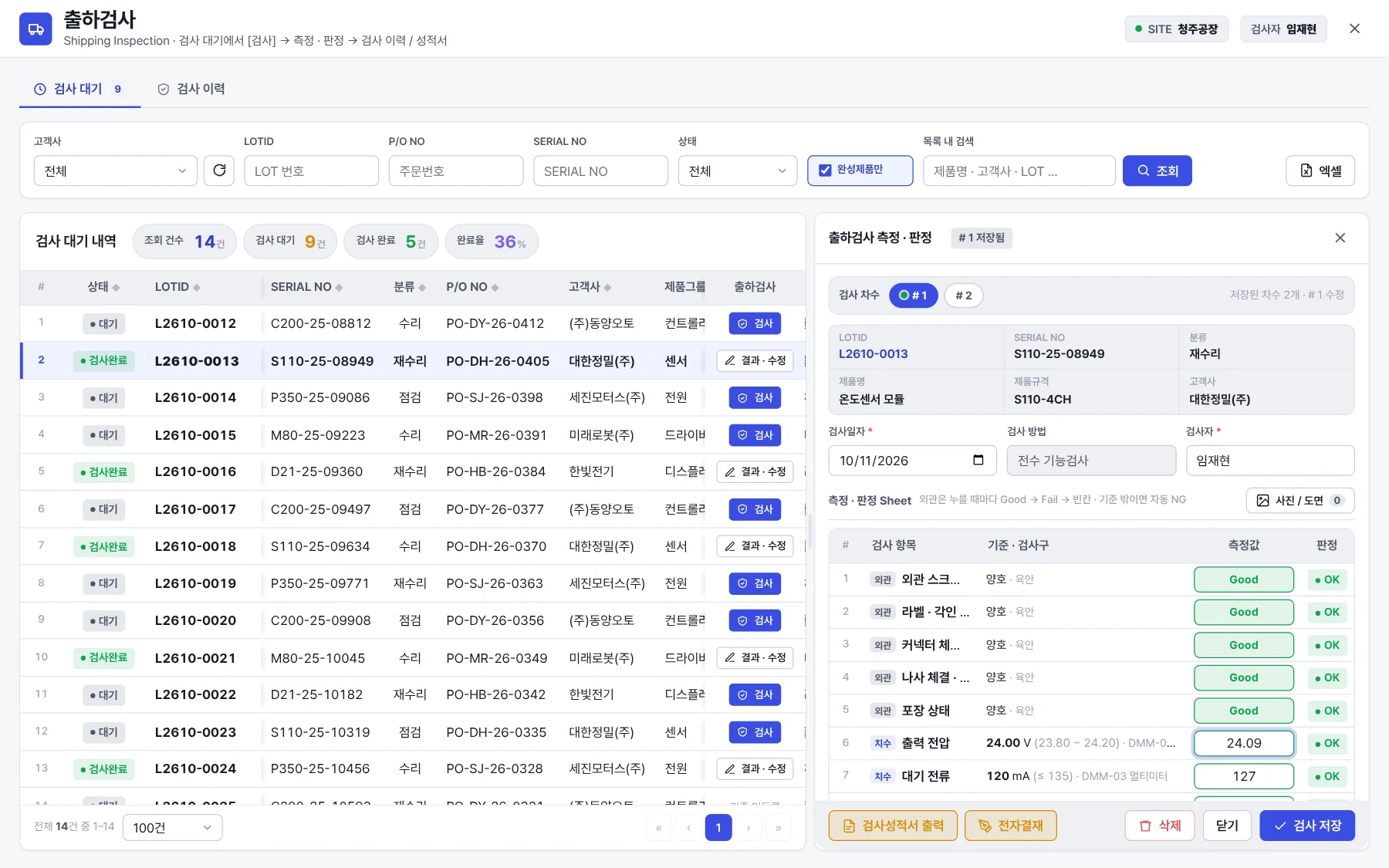Viewport: 1389px width, 868px height.
Task: Click 조회 search button
Action: coord(1157,171)
